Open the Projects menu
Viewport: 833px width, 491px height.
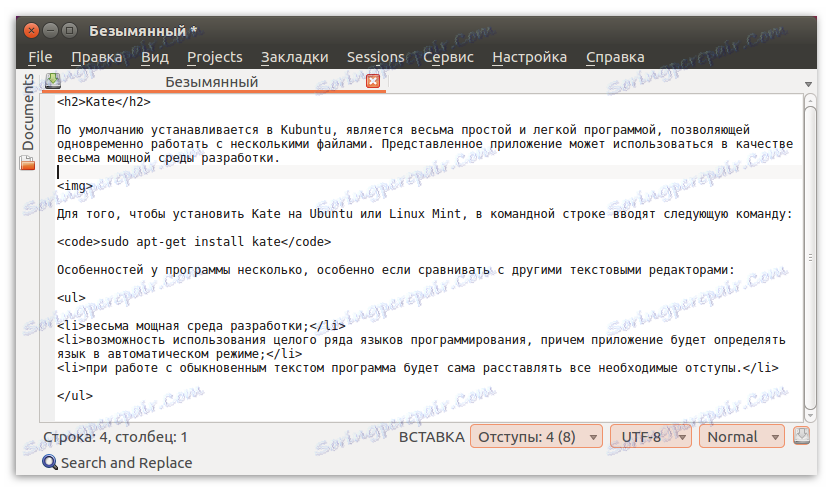(215, 57)
